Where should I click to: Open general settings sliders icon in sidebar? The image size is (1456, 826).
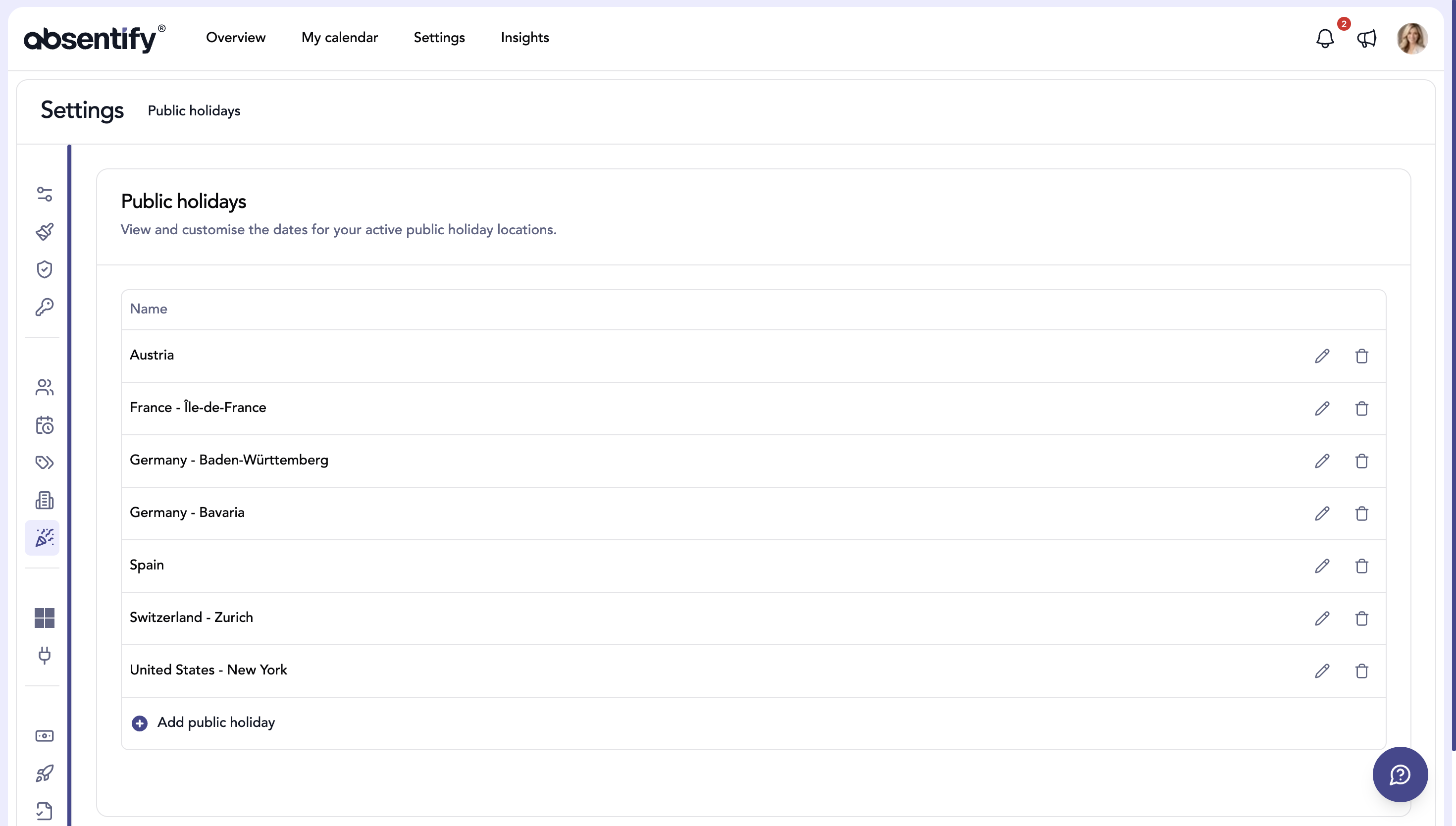[x=44, y=194]
